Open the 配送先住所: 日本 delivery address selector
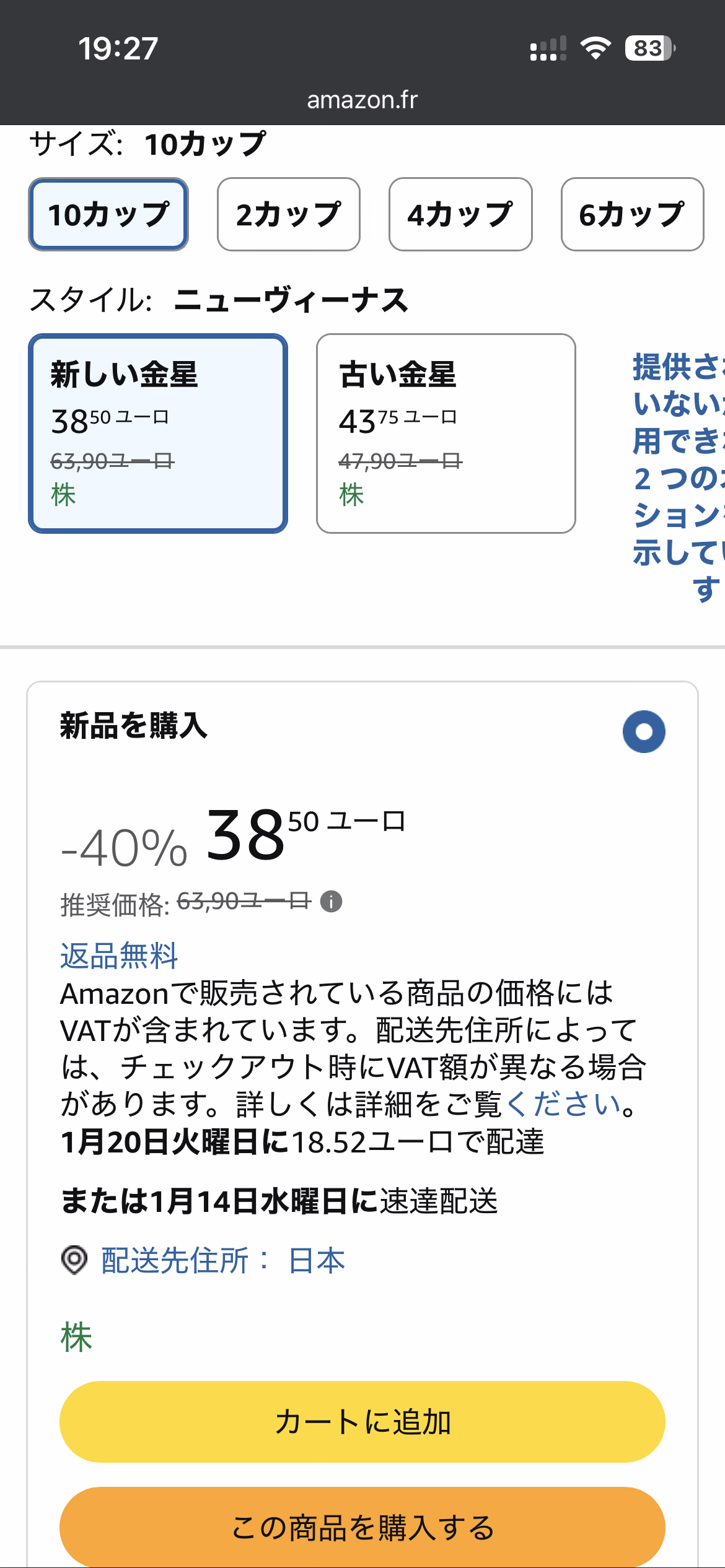Screen dimensions: 725x1568 click(223, 1260)
